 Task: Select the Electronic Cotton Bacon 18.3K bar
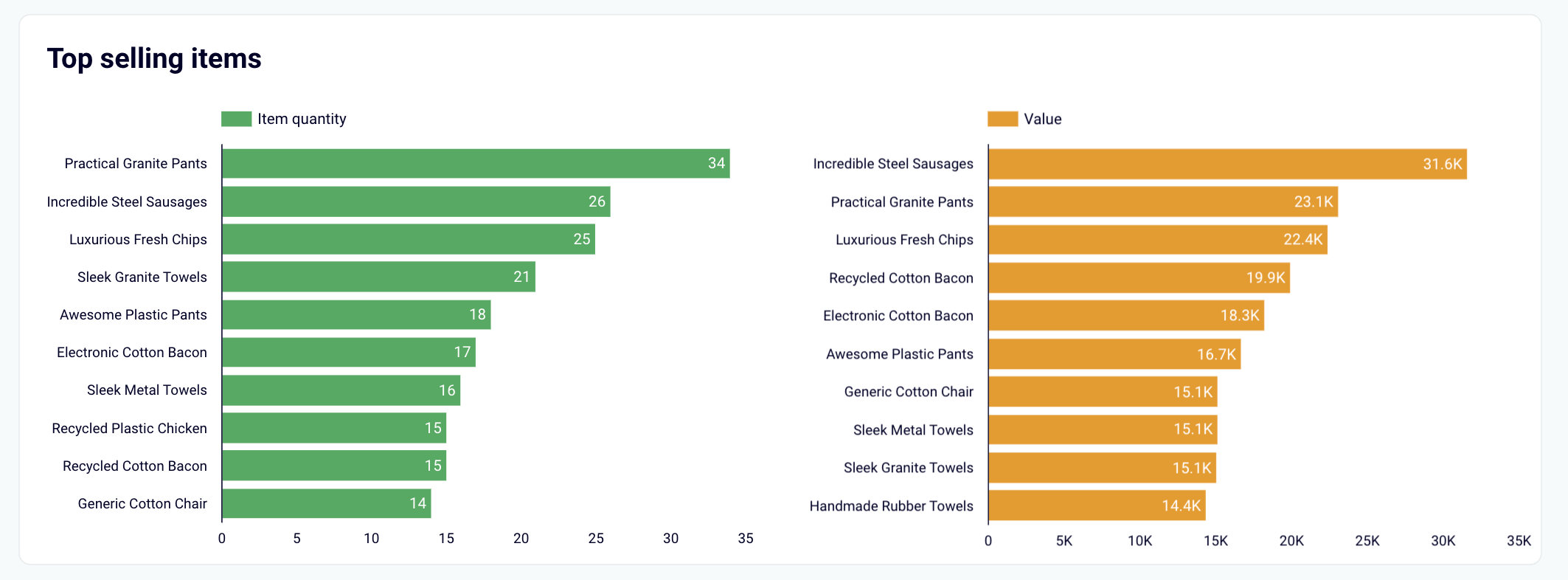tap(1126, 315)
